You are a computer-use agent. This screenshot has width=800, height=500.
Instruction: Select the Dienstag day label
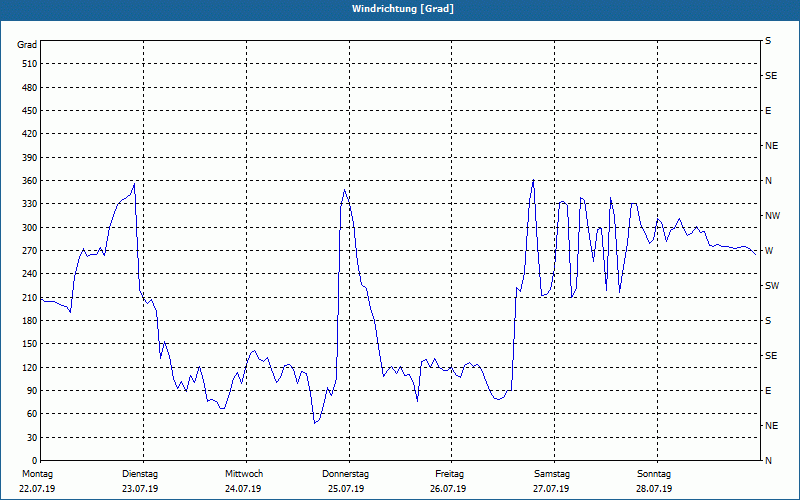[140, 474]
